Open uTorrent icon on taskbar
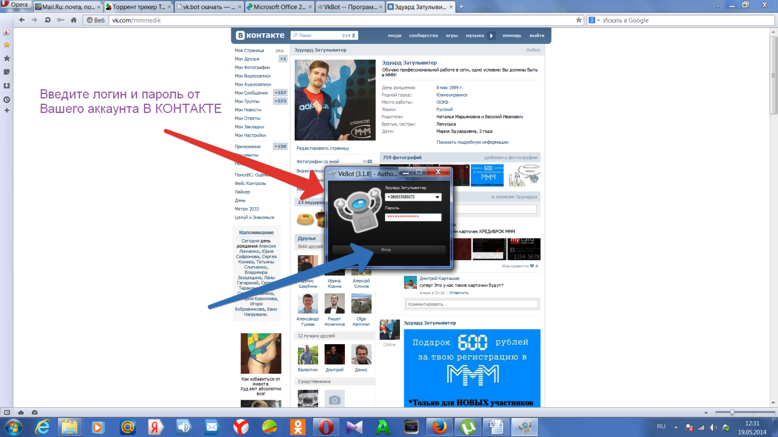The height and width of the screenshot is (437, 778). (x=468, y=427)
